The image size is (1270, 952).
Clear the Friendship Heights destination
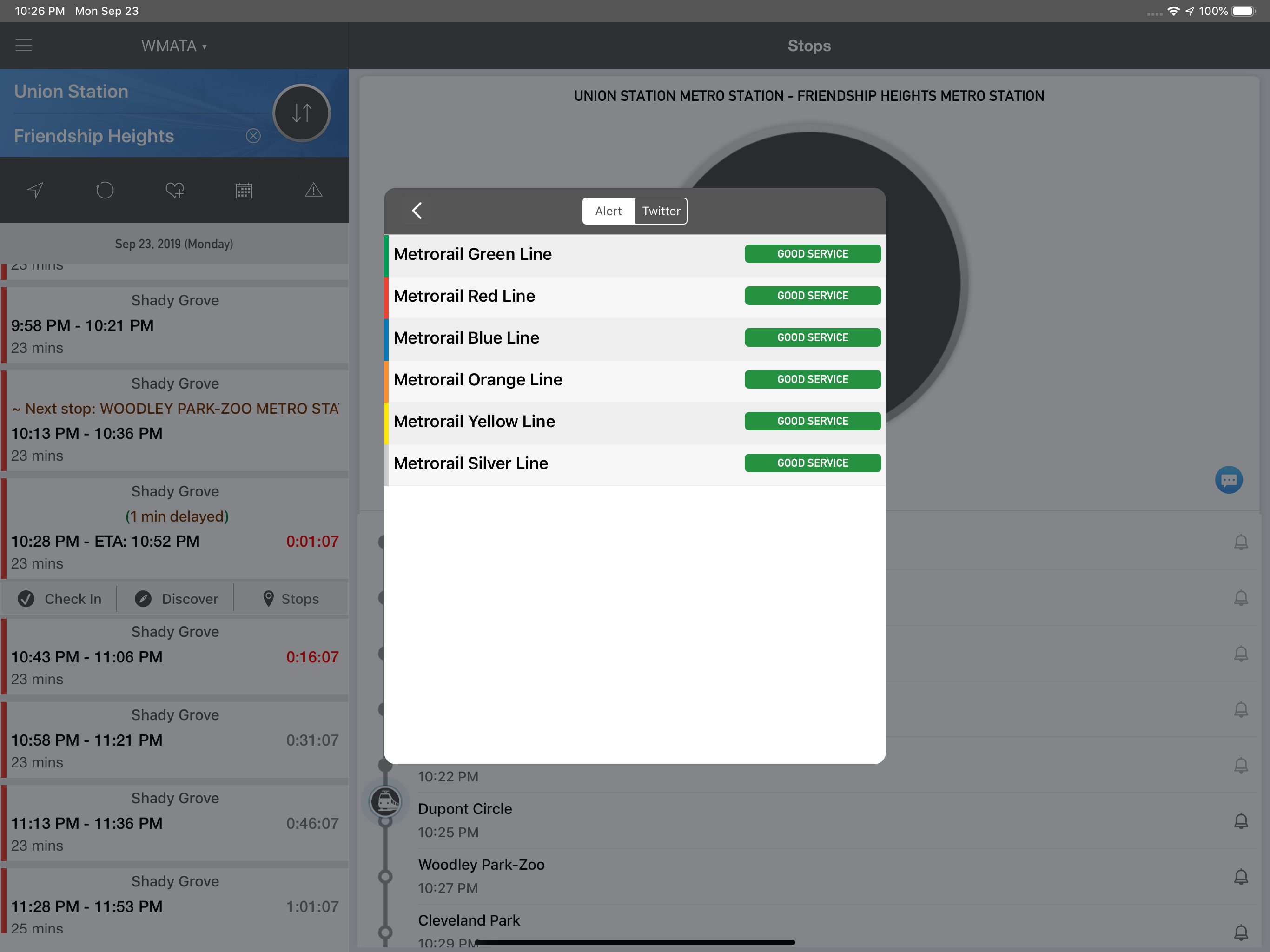point(253,136)
